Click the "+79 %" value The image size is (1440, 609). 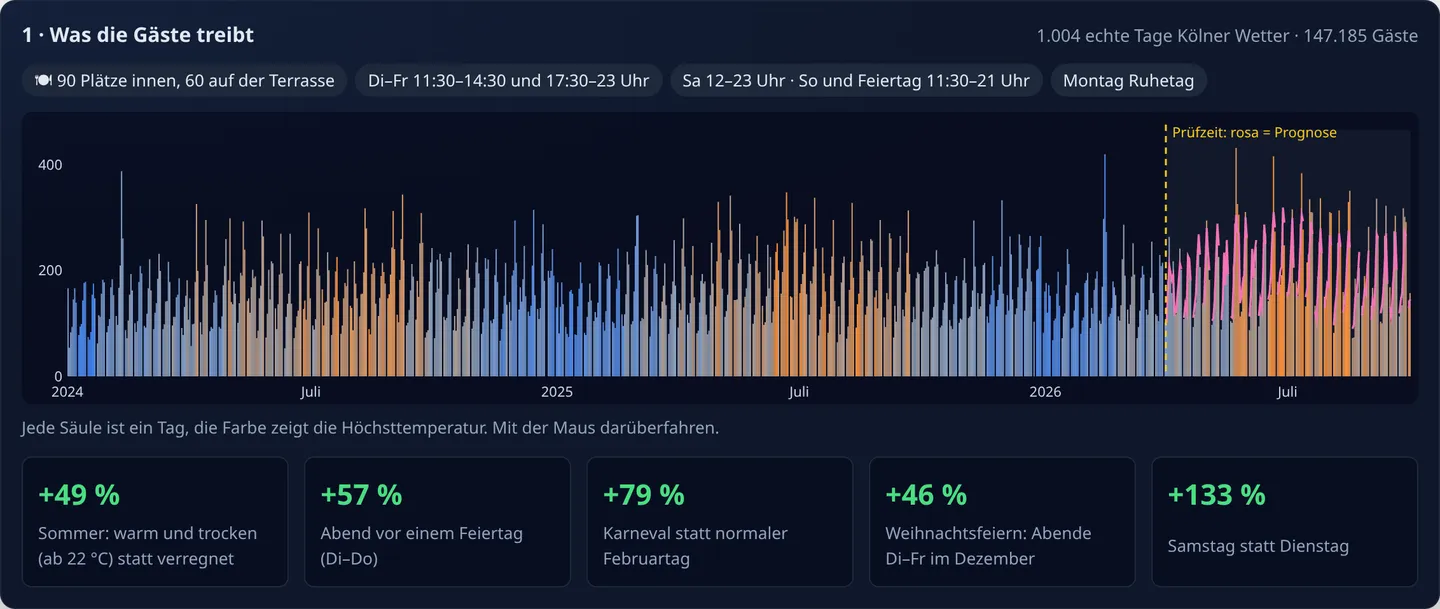click(x=644, y=494)
